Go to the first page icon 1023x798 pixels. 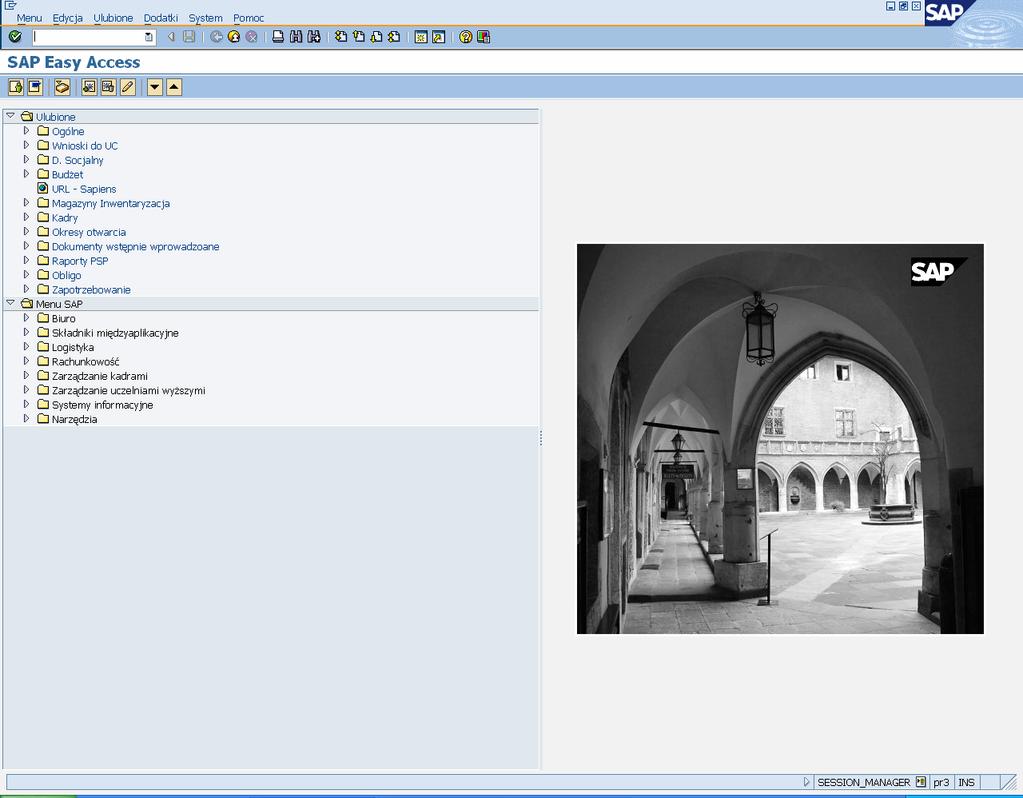click(341, 37)
